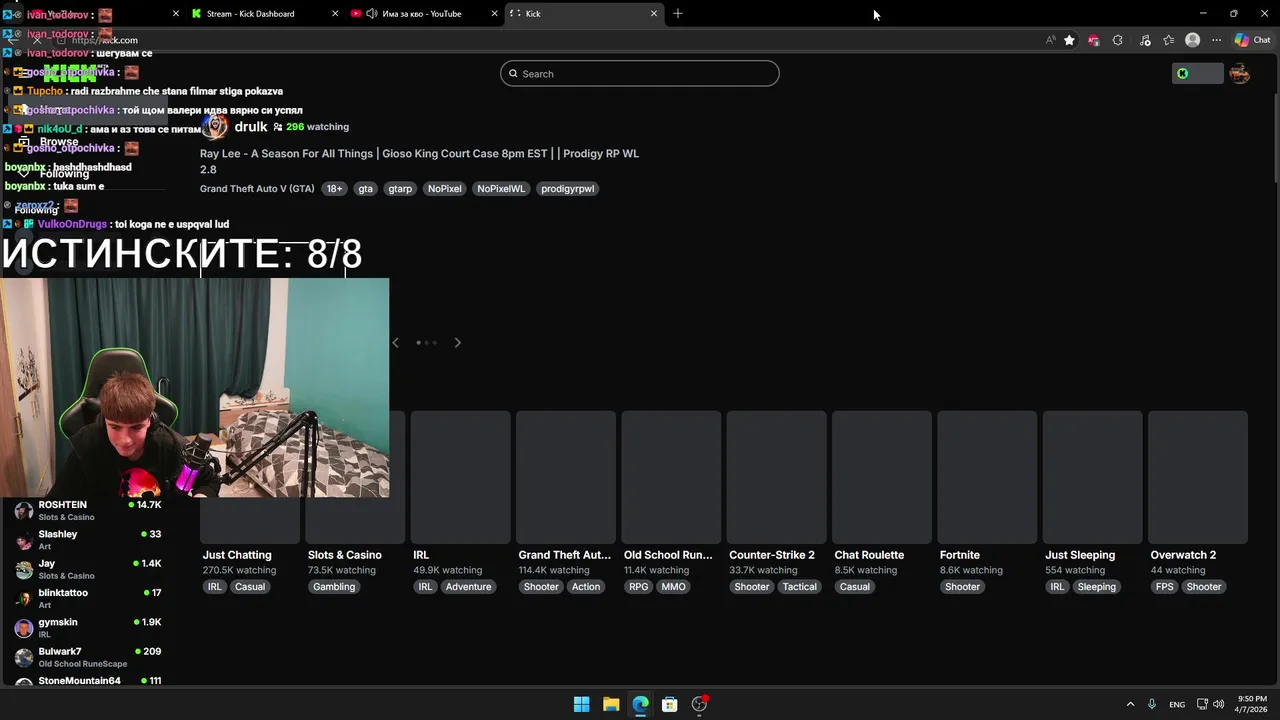Open Bulwark7 channel in sidebar
The height and width of the screenshot is (720, 1280).
pos(88,657)
